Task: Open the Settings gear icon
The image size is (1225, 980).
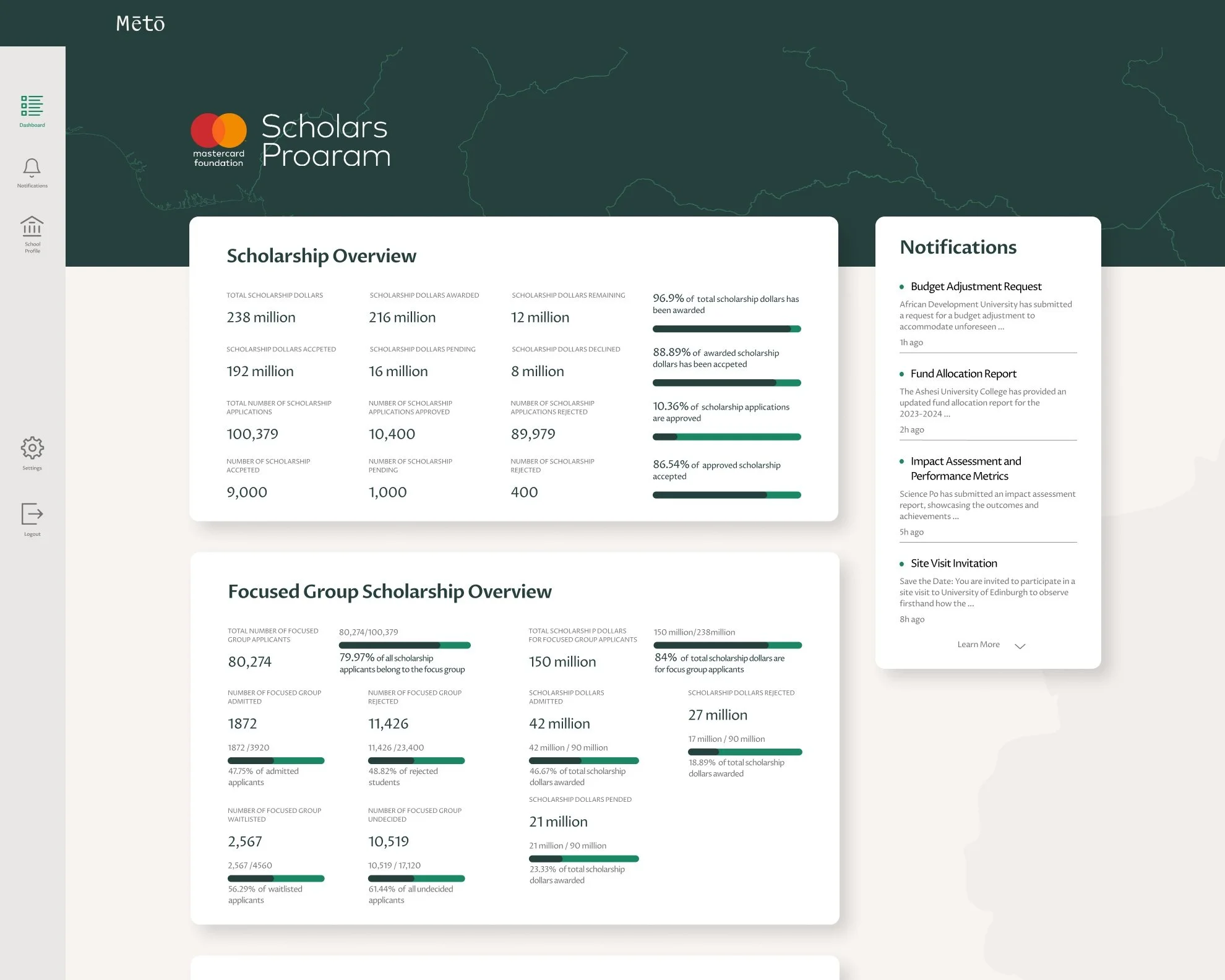Action: [32, 448]
